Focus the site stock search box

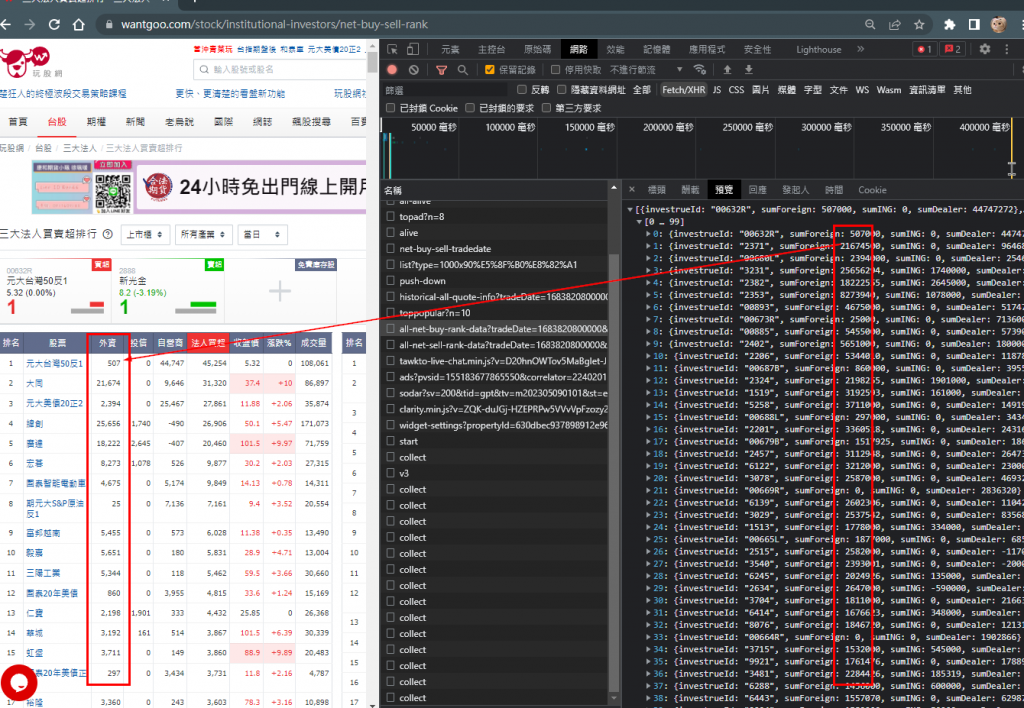point(280,69)
